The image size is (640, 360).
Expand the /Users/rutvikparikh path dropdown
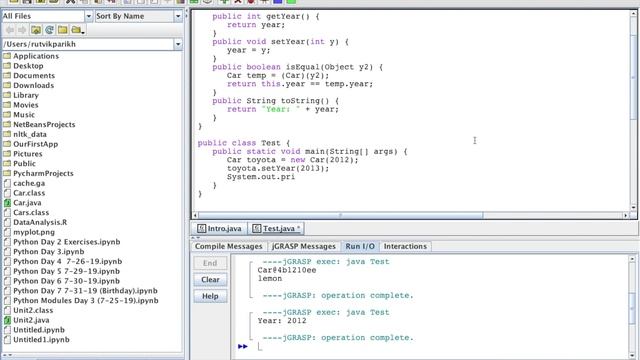click(x=178, y=44)
